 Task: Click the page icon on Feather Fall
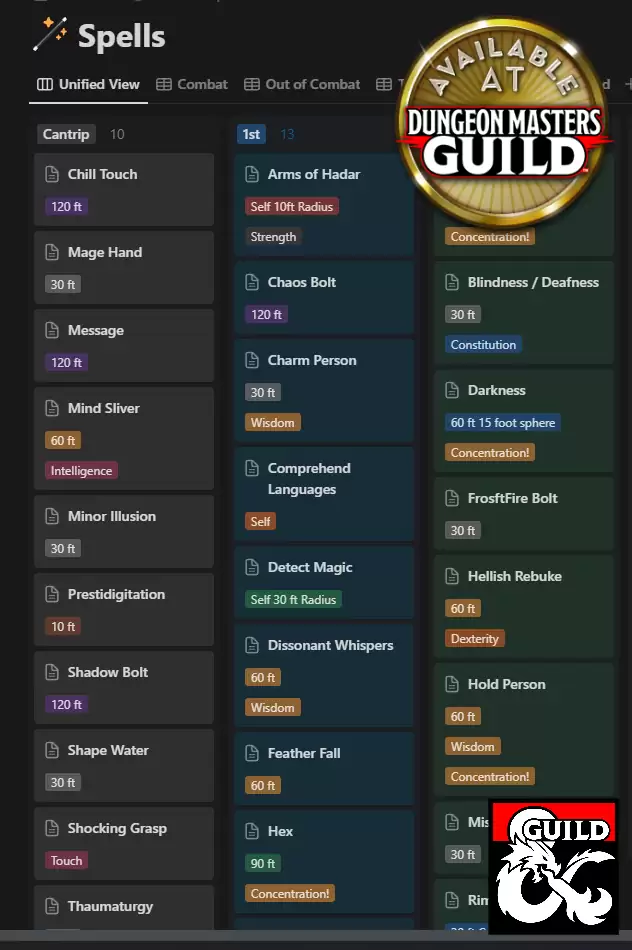click(250, 753)
